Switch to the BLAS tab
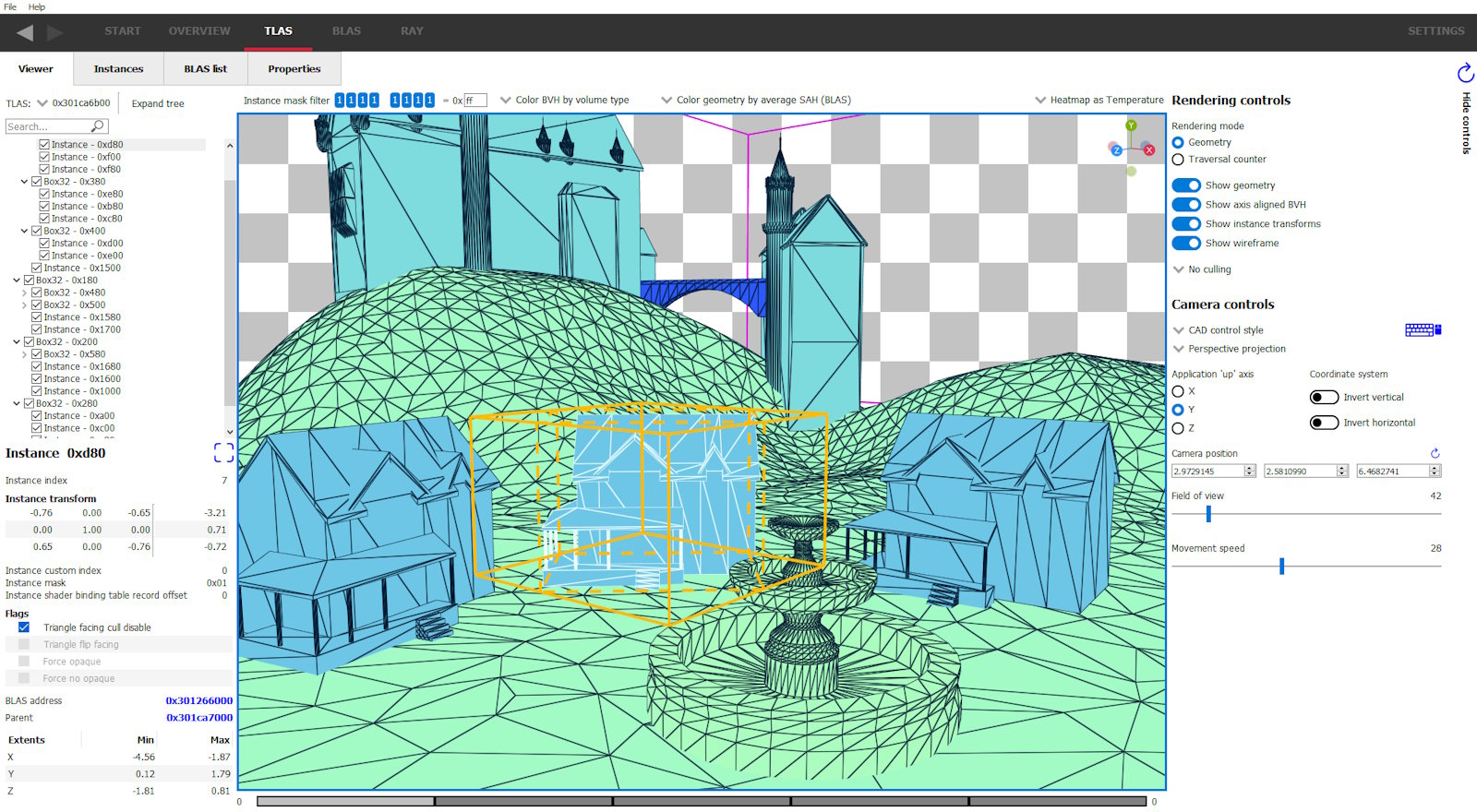The height and width of the screenshot is (812, 1477). tap(346, 31)
